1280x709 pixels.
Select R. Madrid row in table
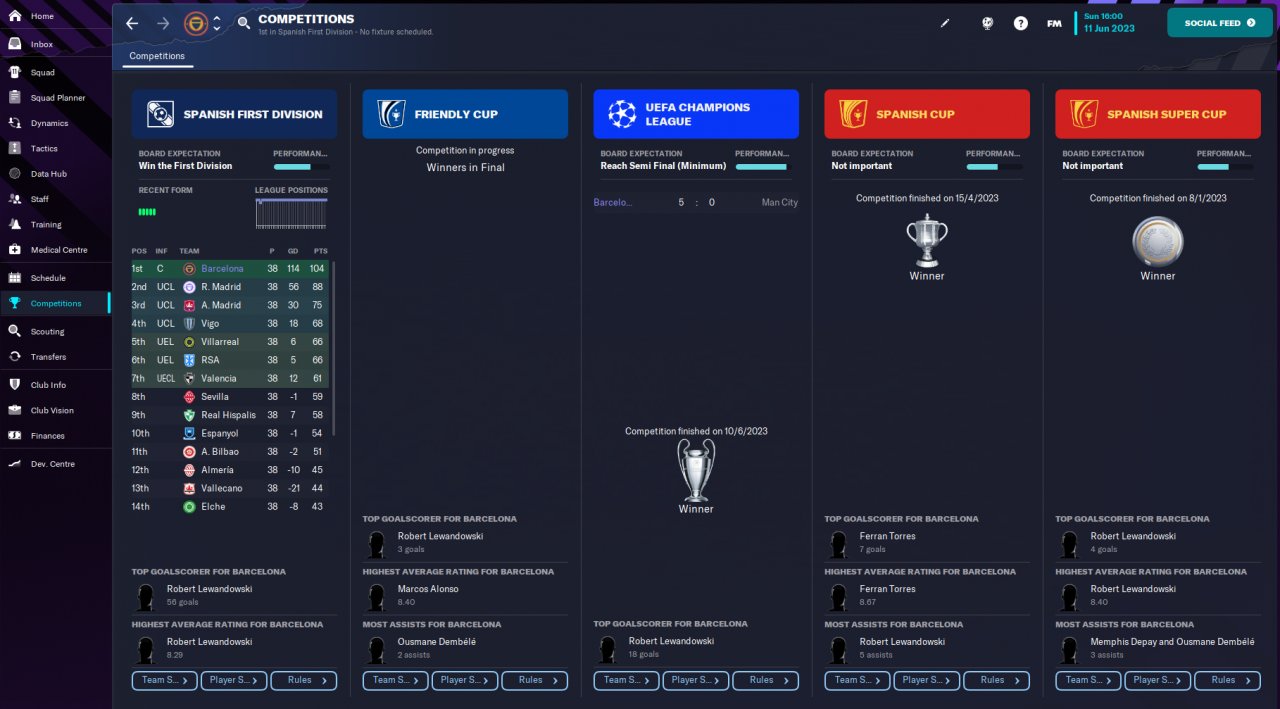[x=231, y=287]
